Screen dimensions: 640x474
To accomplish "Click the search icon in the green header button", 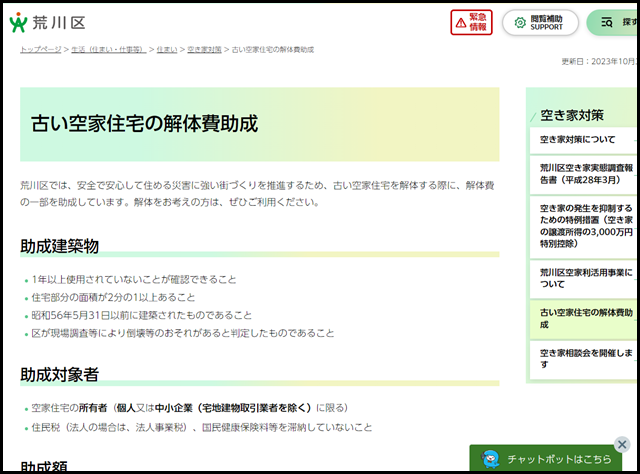I will 607,22.
